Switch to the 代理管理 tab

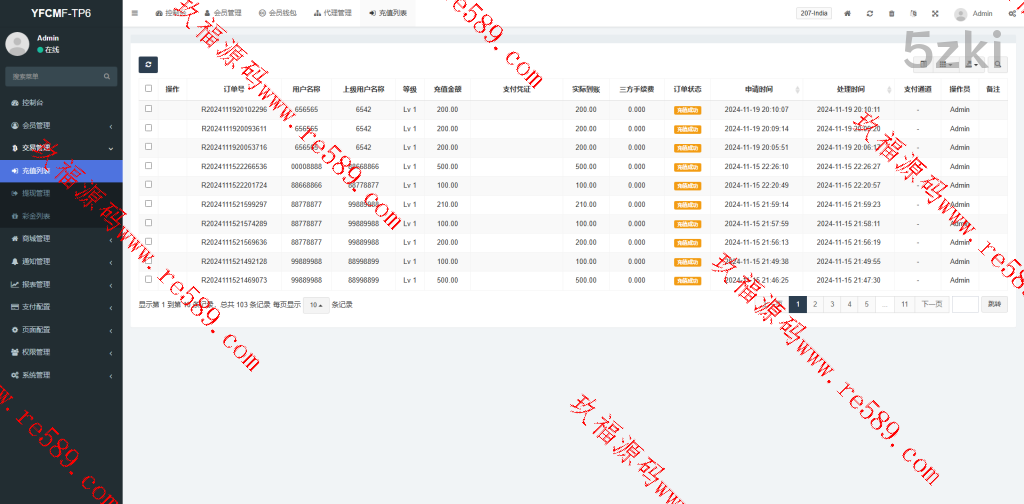(332, 13)
